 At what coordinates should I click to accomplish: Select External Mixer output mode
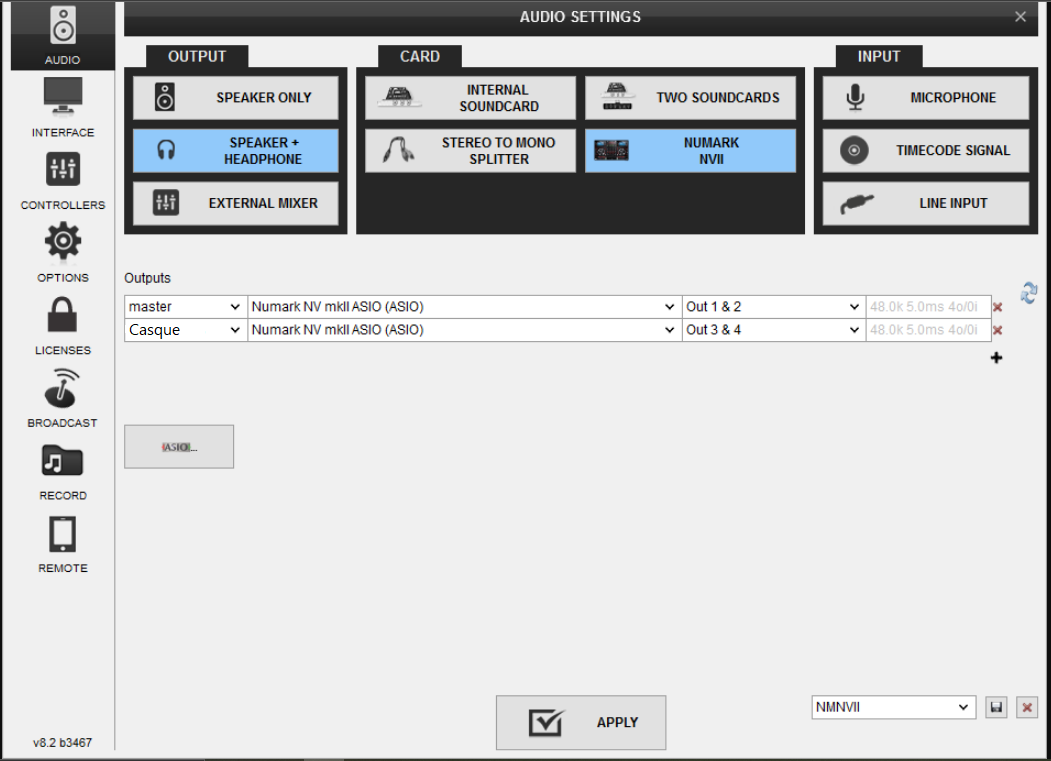coord(235,203)
